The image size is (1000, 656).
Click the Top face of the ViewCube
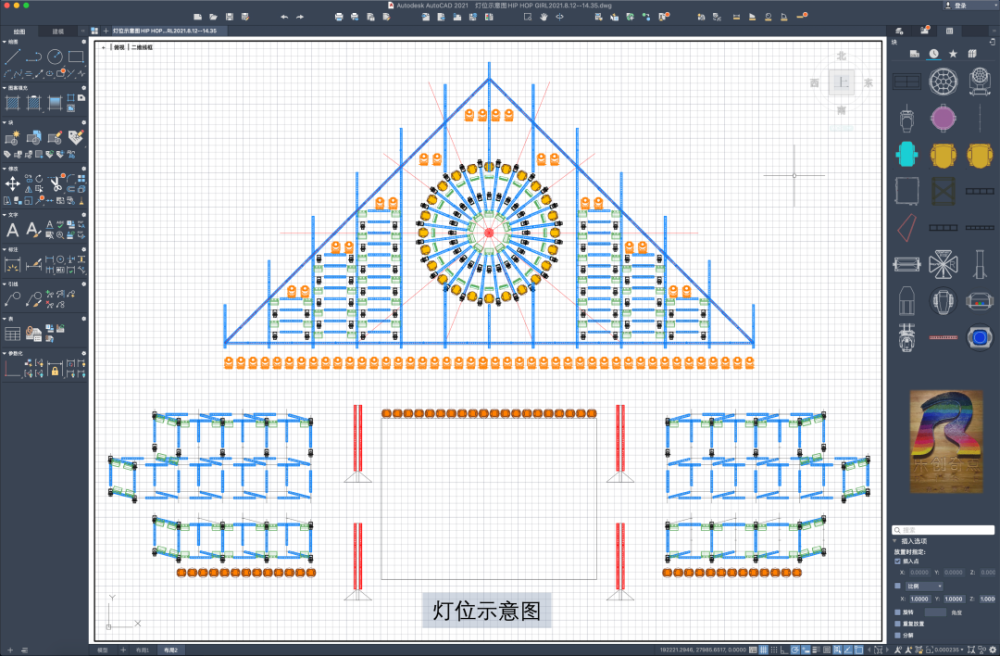842,83
